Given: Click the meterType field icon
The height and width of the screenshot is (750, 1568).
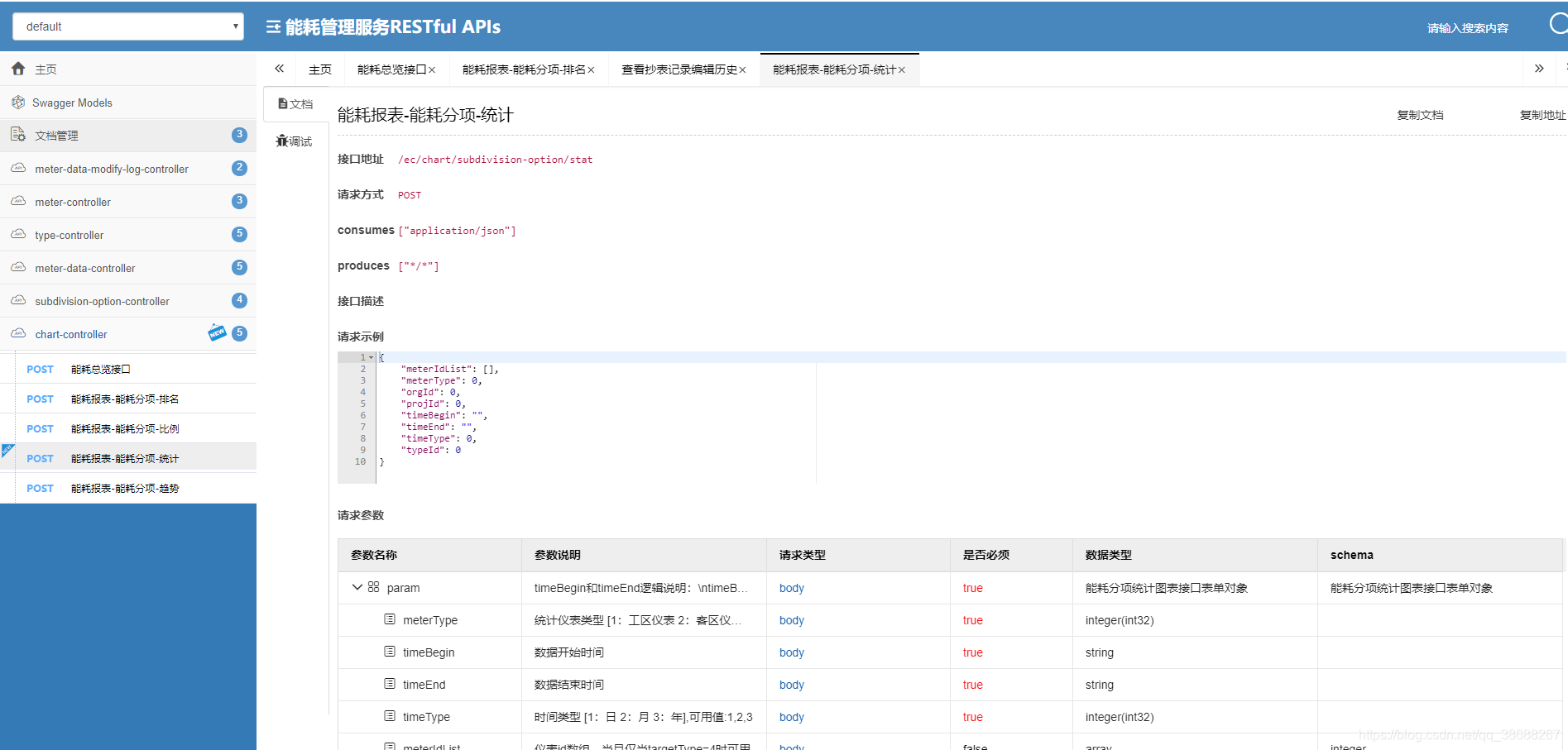Looking at the screenshot, I should coord(390,619).
